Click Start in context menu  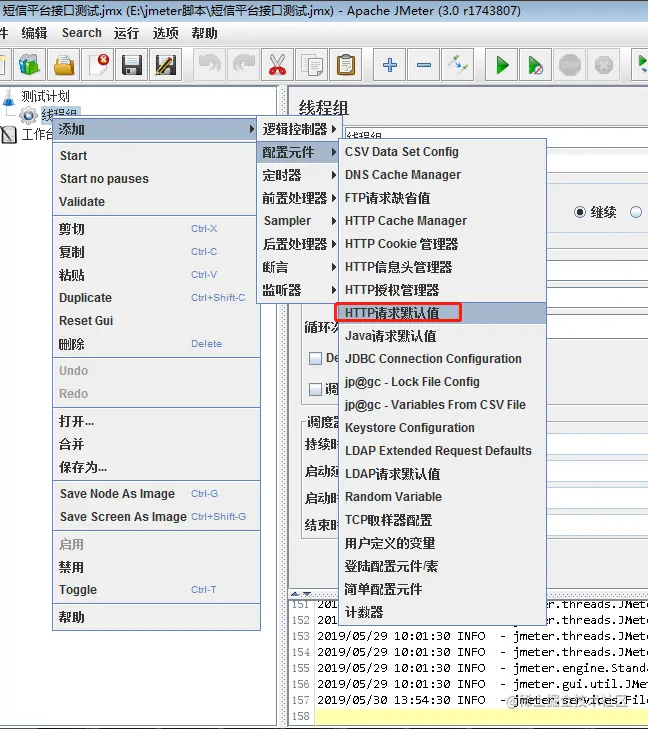click(156, 155)
